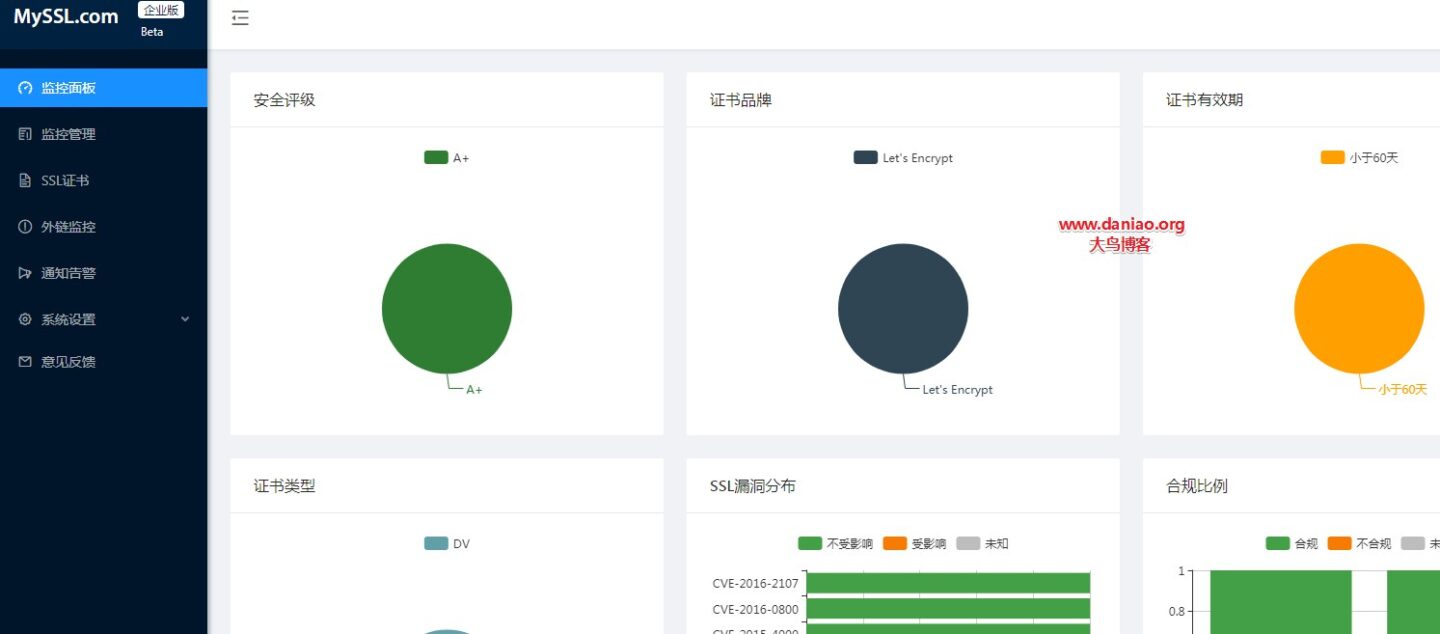Toggle the A+ legend swatch in 安全评级
The width and height of the screenshot is (1440, 634).
pyautogui.click(x=436, y=157)
